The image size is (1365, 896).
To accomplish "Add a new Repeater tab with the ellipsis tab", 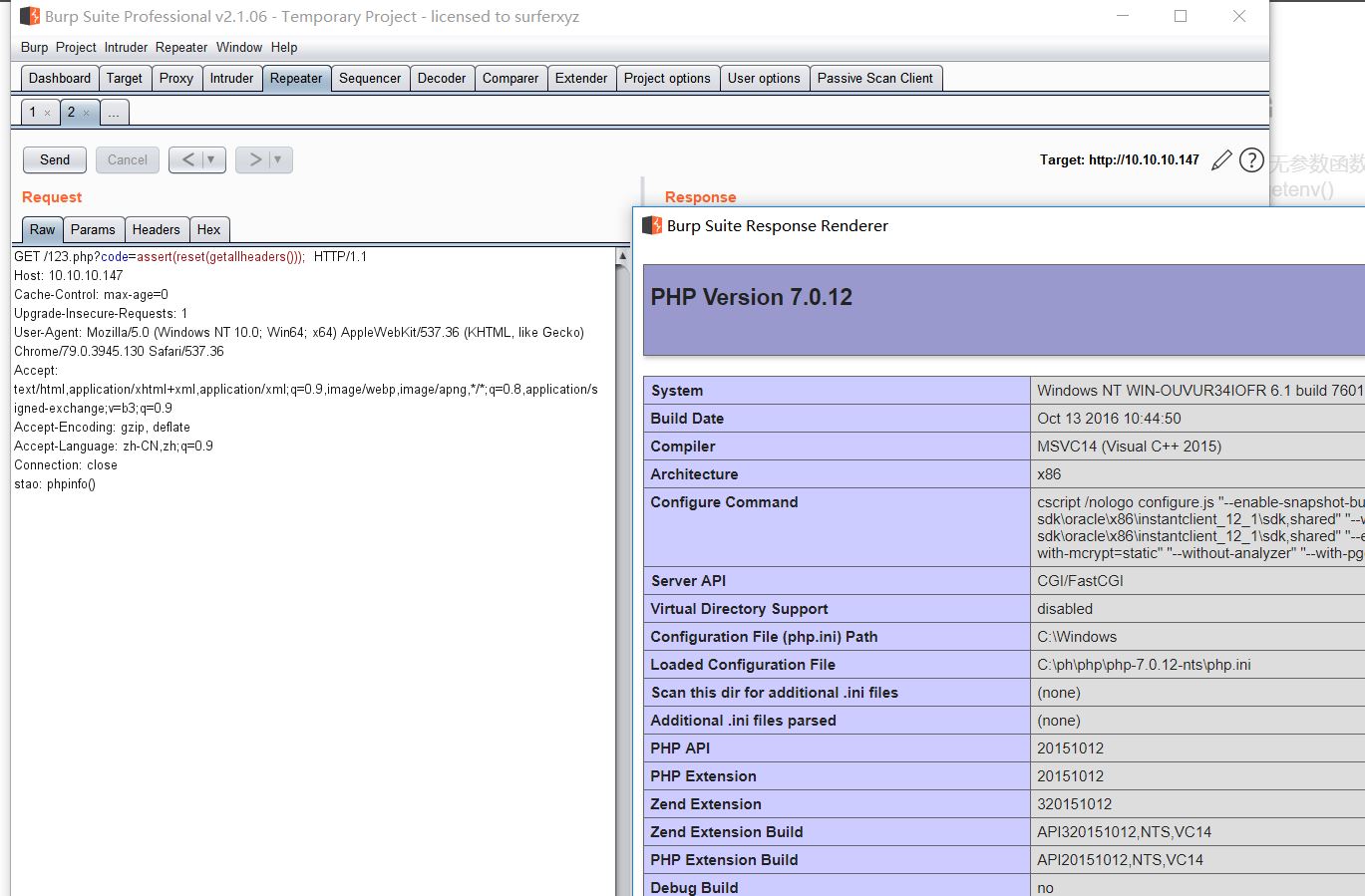I will pyautogui.click(x=114, y=112).
